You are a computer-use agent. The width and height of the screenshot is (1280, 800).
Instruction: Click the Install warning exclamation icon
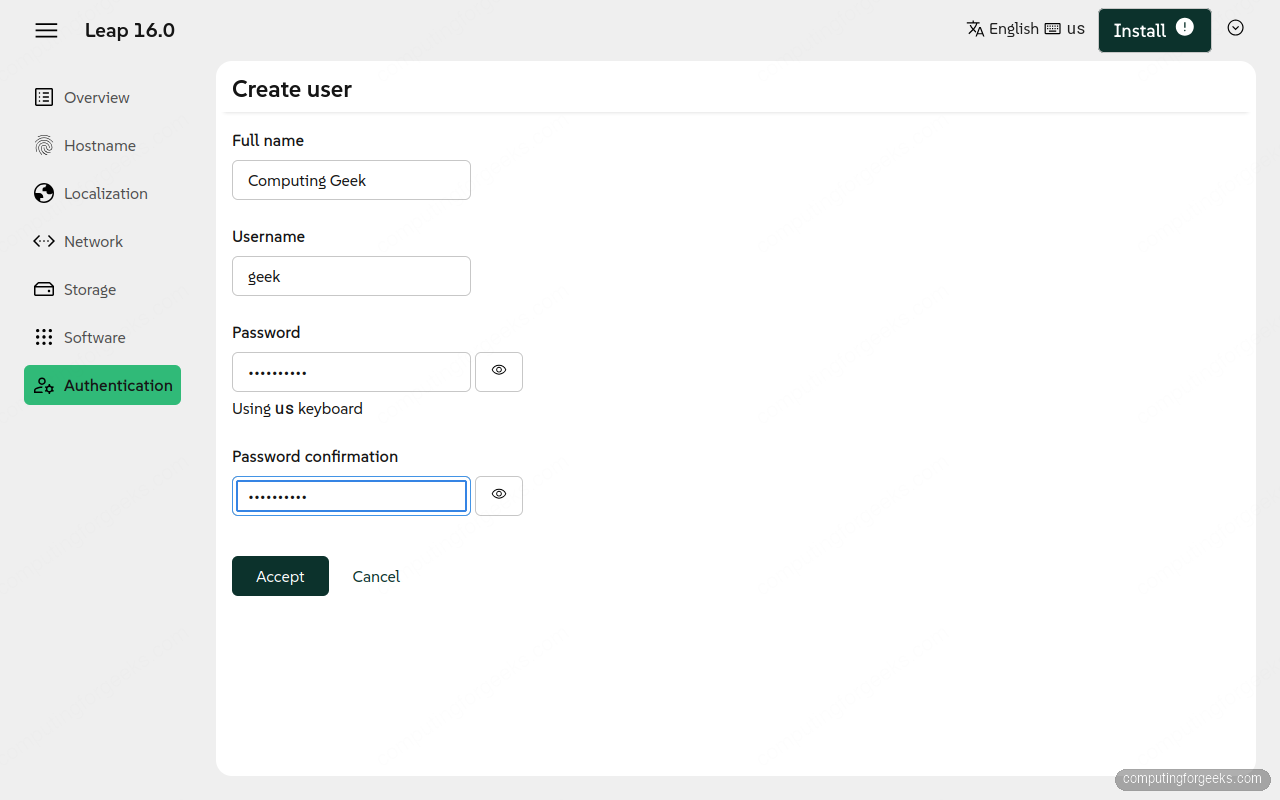tap(1185, 27)
